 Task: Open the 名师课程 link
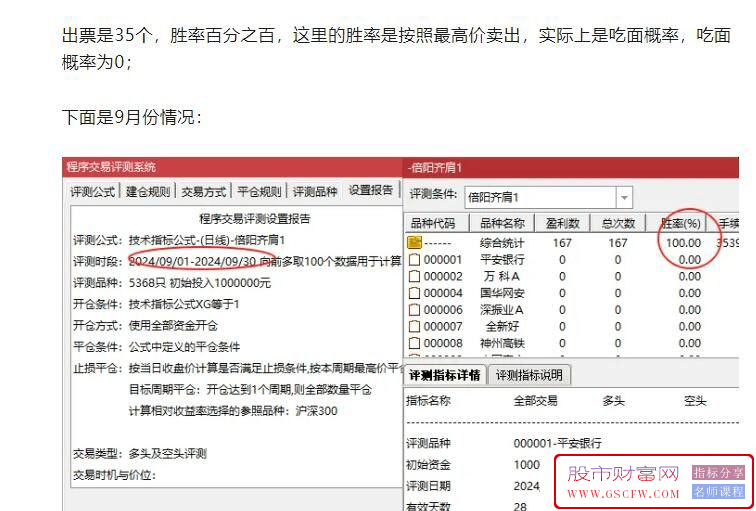click(718, 492)
